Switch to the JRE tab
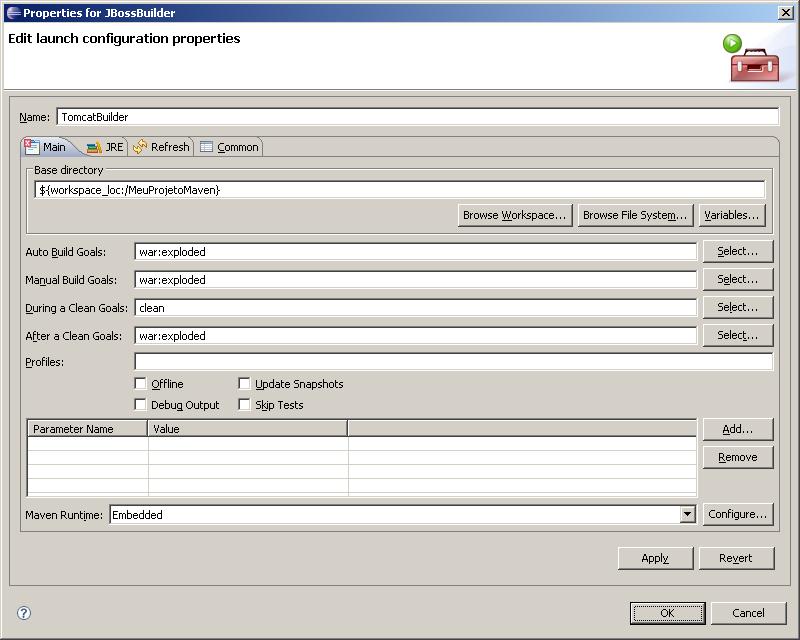 (x=105, y=147)
